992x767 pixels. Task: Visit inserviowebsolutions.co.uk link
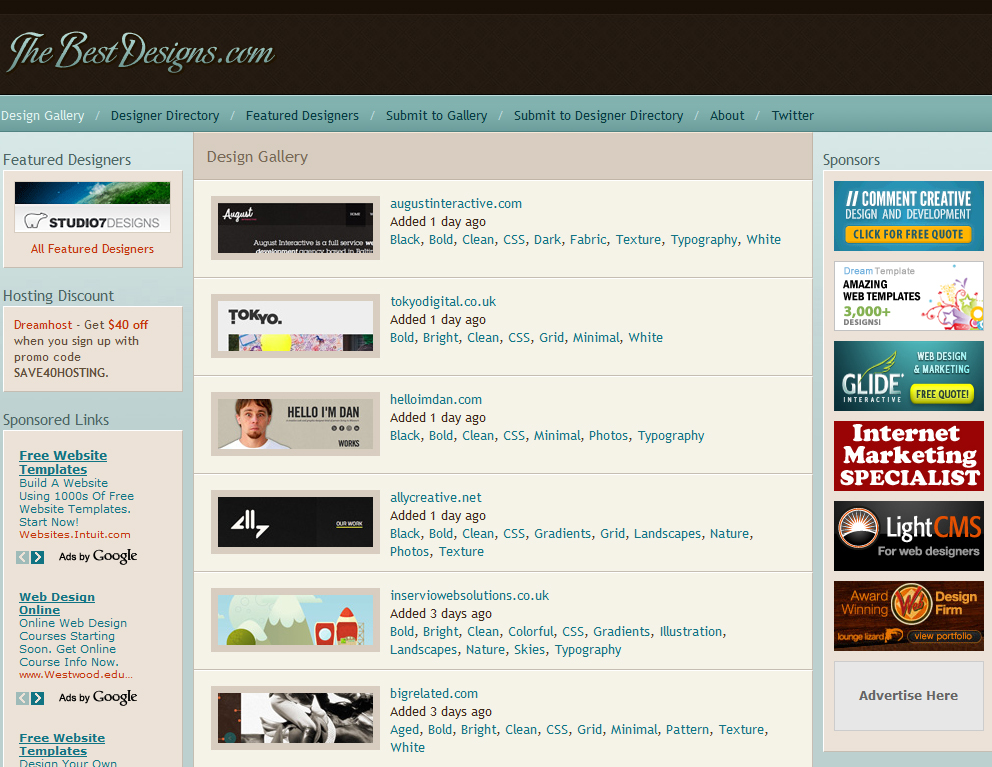coord(469,596)
